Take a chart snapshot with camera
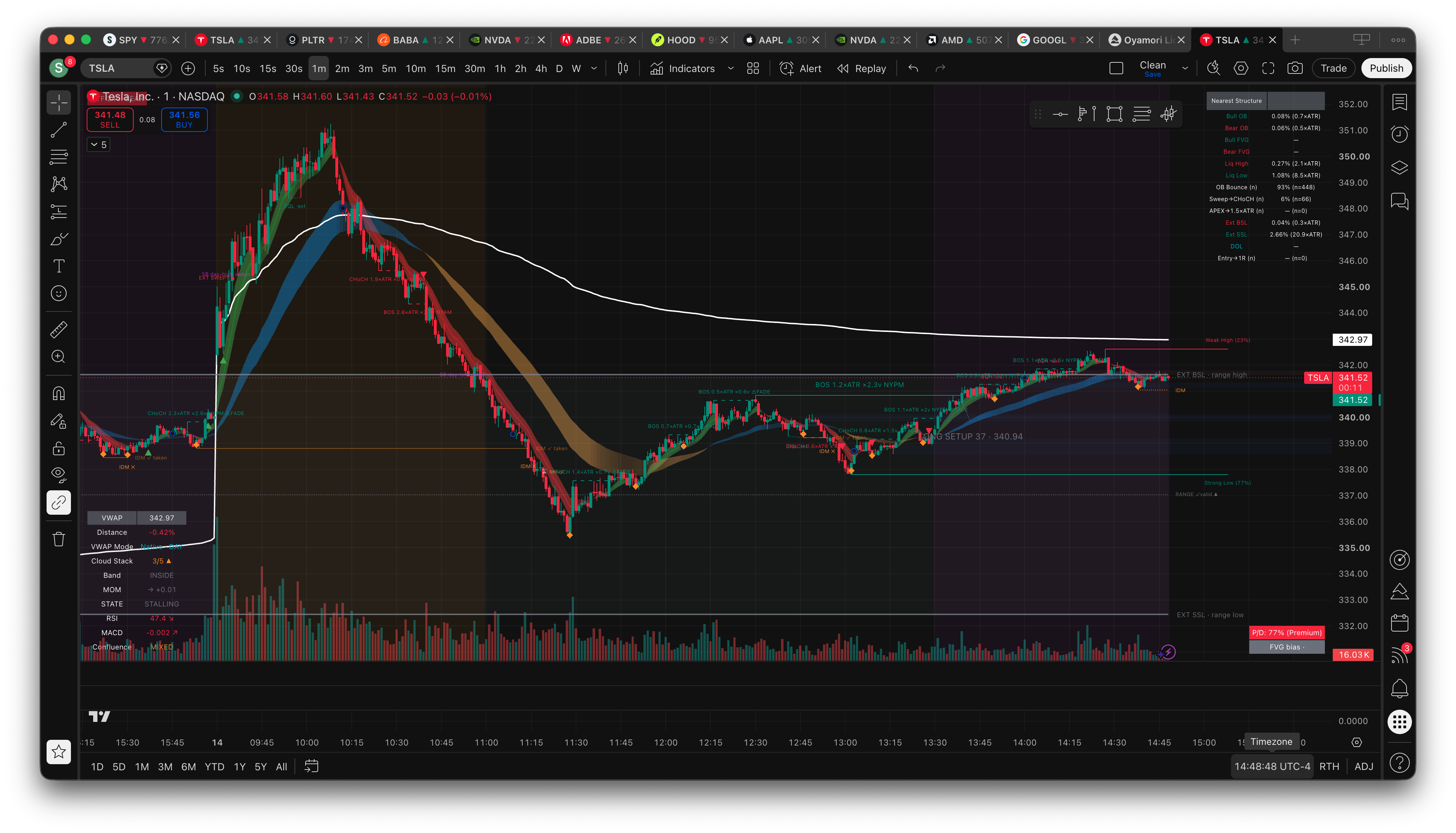Image resolution: width=1456 pixels, height=833 pixels. pos(1295,69)
